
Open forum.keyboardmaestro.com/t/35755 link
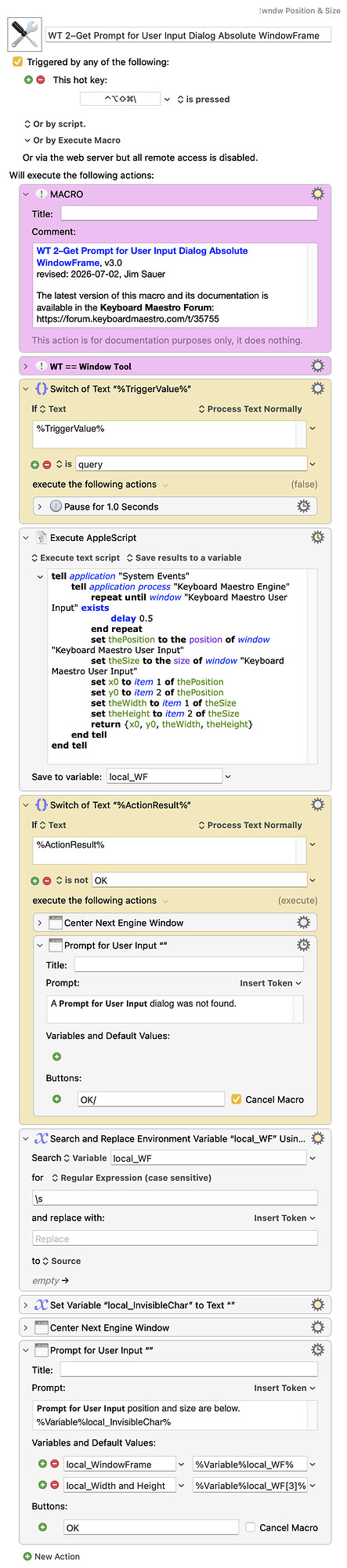128,319
